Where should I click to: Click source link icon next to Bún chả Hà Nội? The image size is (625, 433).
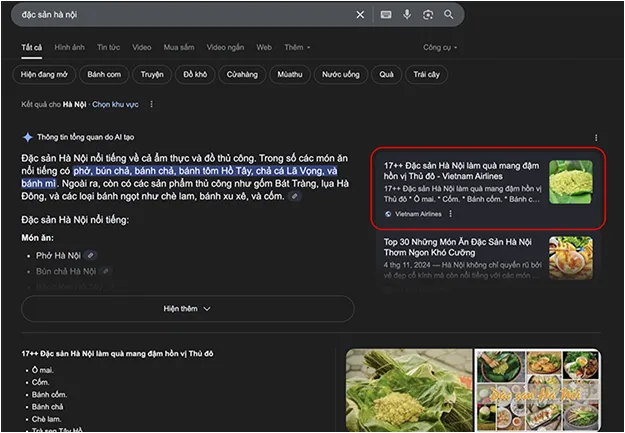pos(106,271)
